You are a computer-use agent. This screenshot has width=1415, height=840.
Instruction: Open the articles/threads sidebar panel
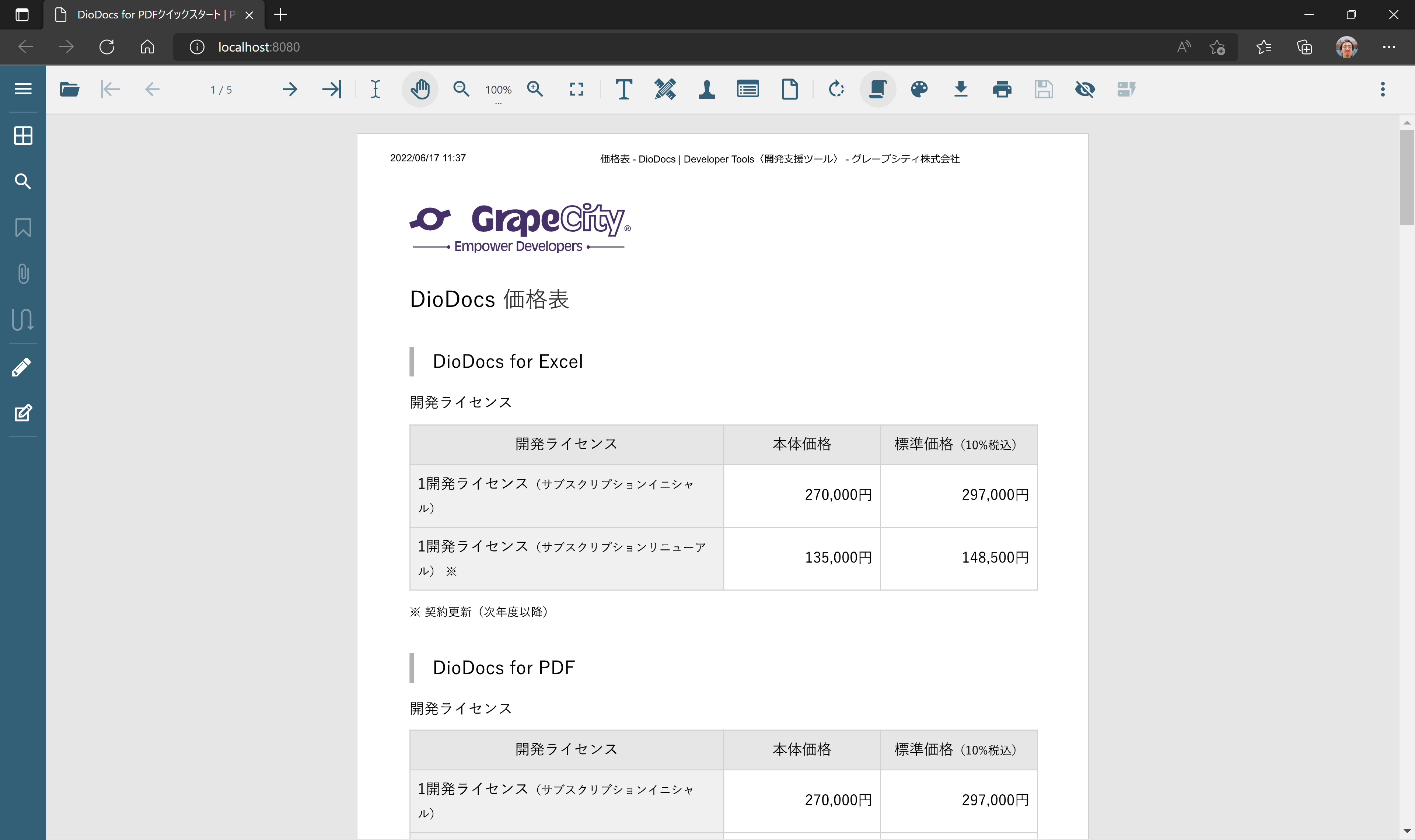click(x=22, y=319)
